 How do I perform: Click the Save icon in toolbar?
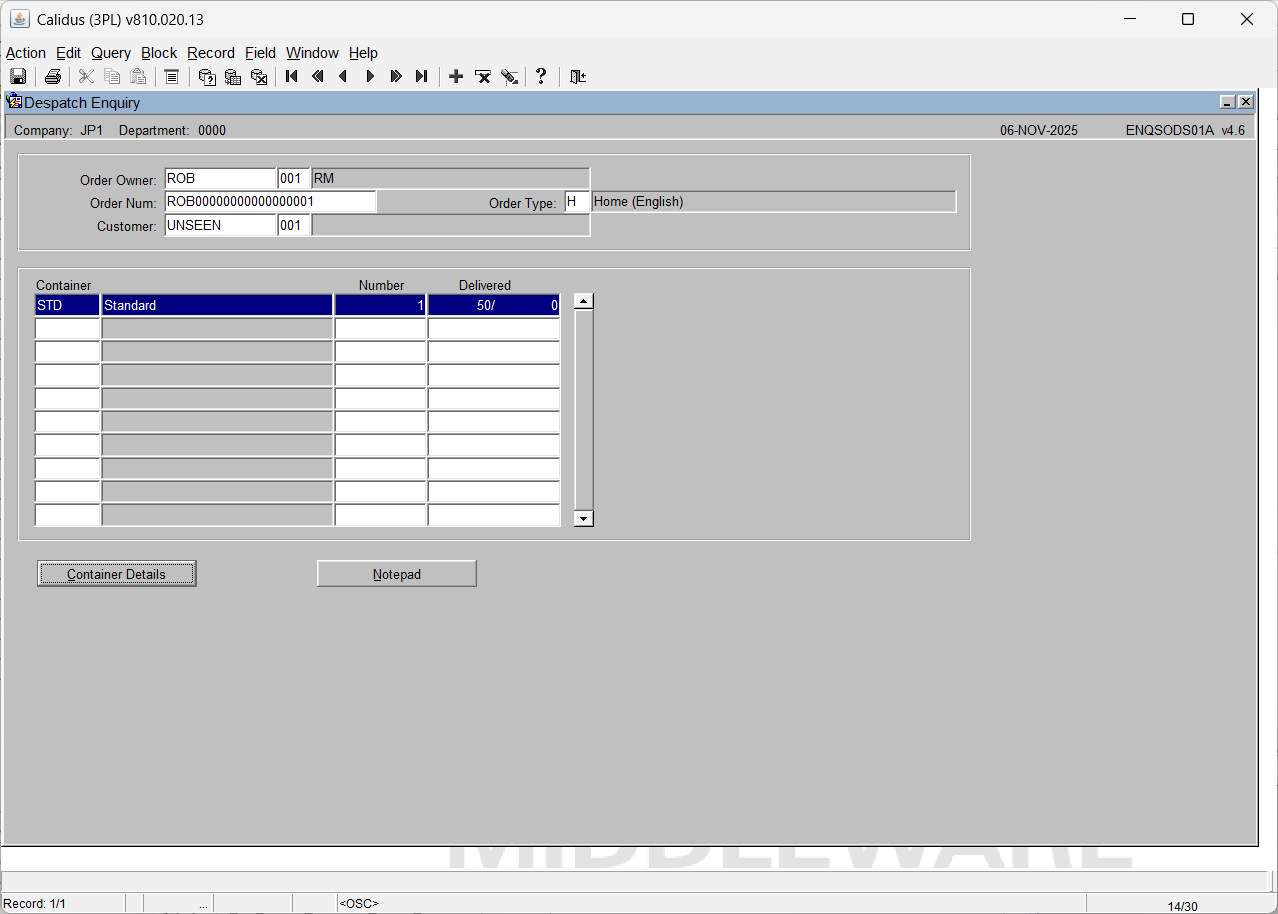click(x=18, y=77)
